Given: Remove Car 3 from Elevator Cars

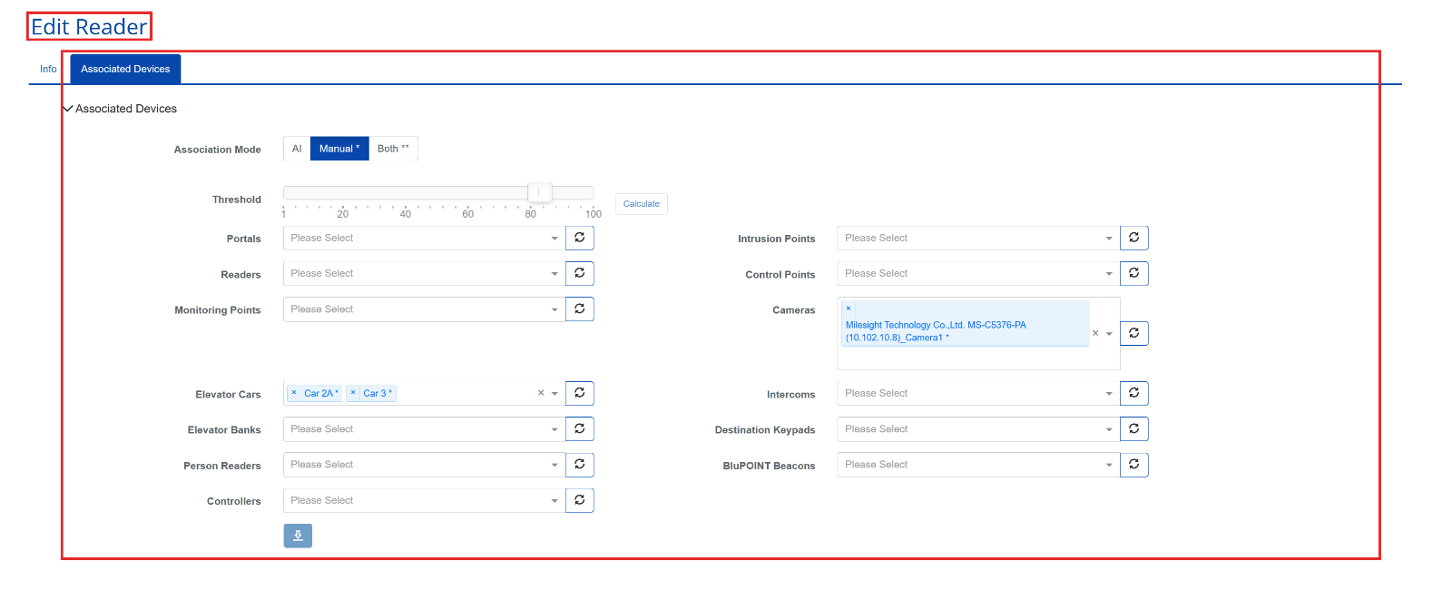Looking at the screenshot, I should pos(353,393).
